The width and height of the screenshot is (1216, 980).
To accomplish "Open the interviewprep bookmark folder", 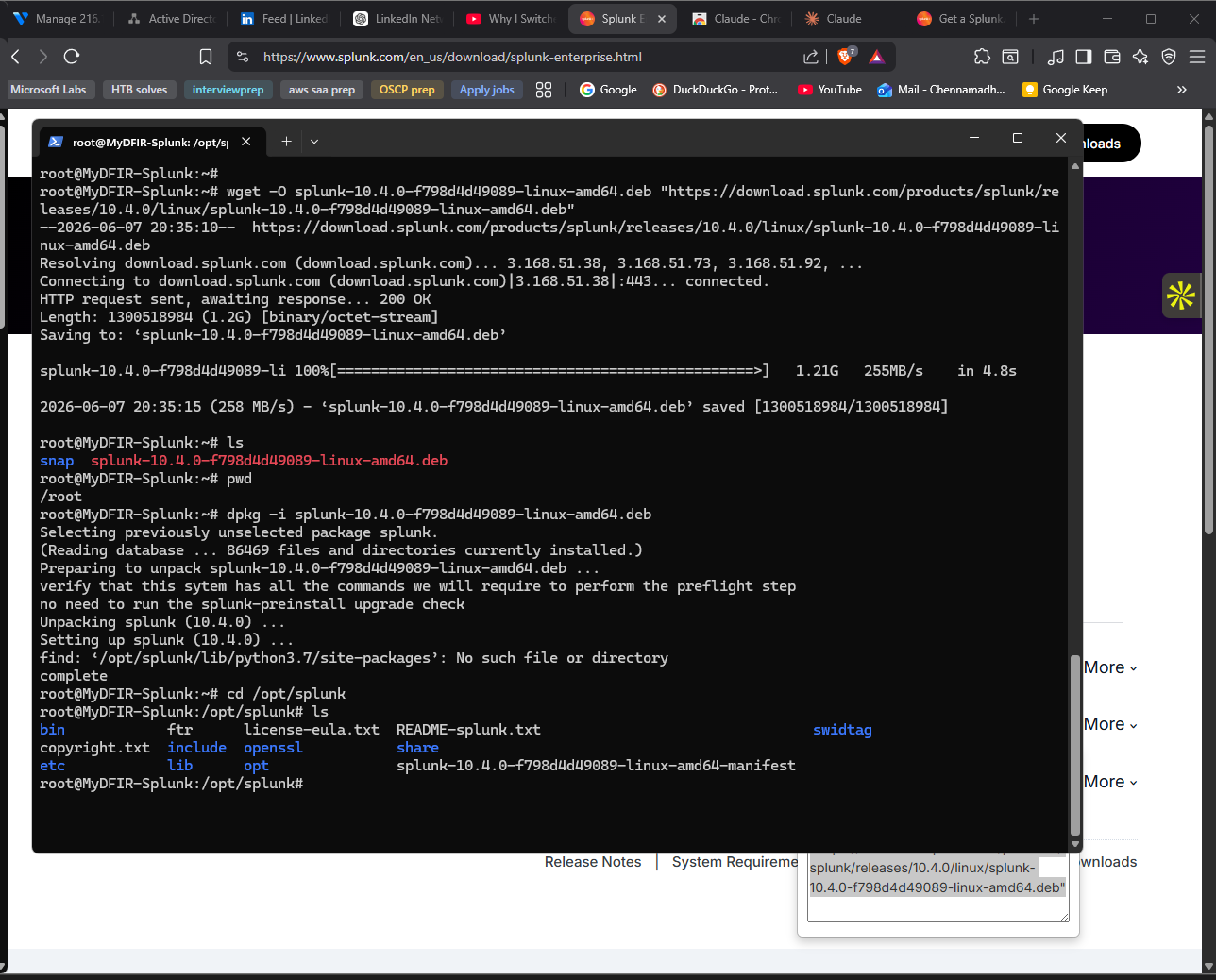I will click(x=228, y=90).
